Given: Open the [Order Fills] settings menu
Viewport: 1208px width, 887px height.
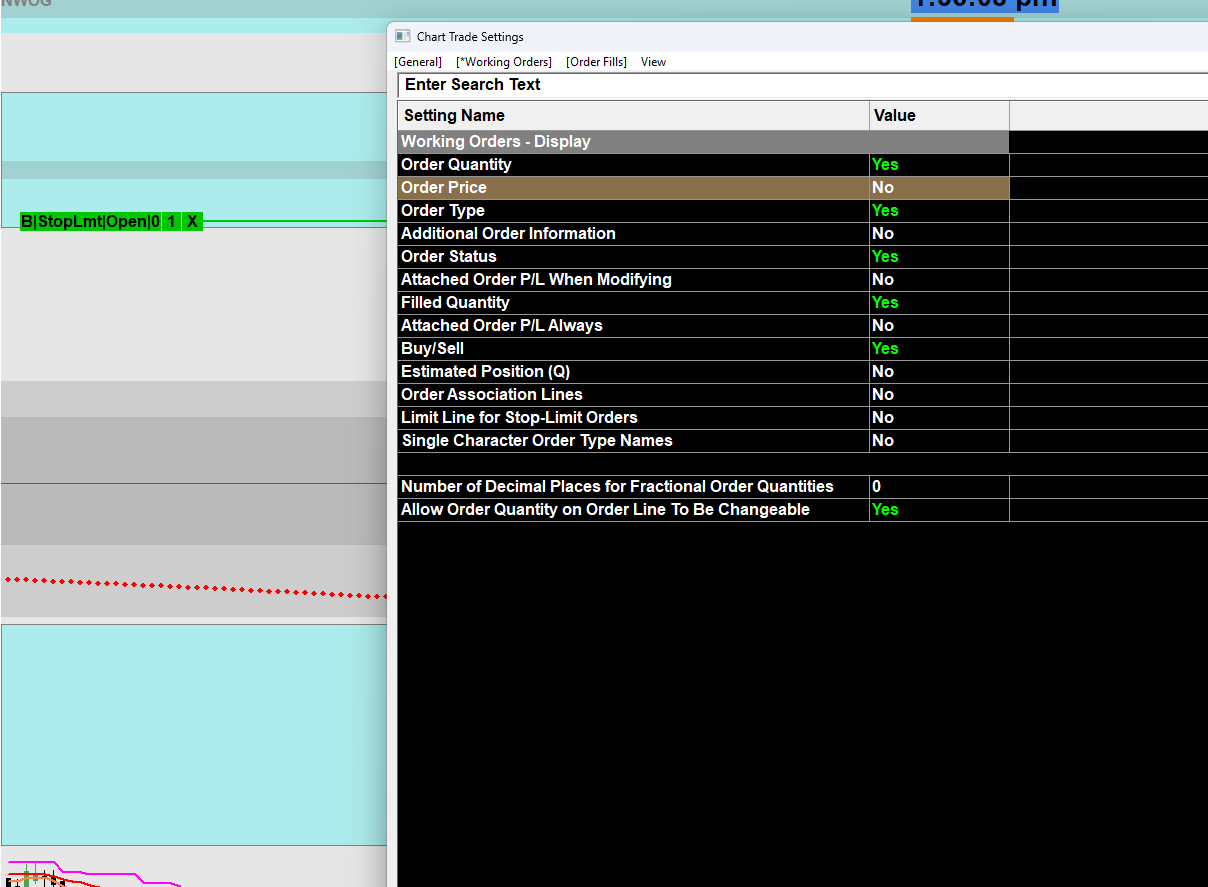Looking at the screenshot, I should 596,62.
